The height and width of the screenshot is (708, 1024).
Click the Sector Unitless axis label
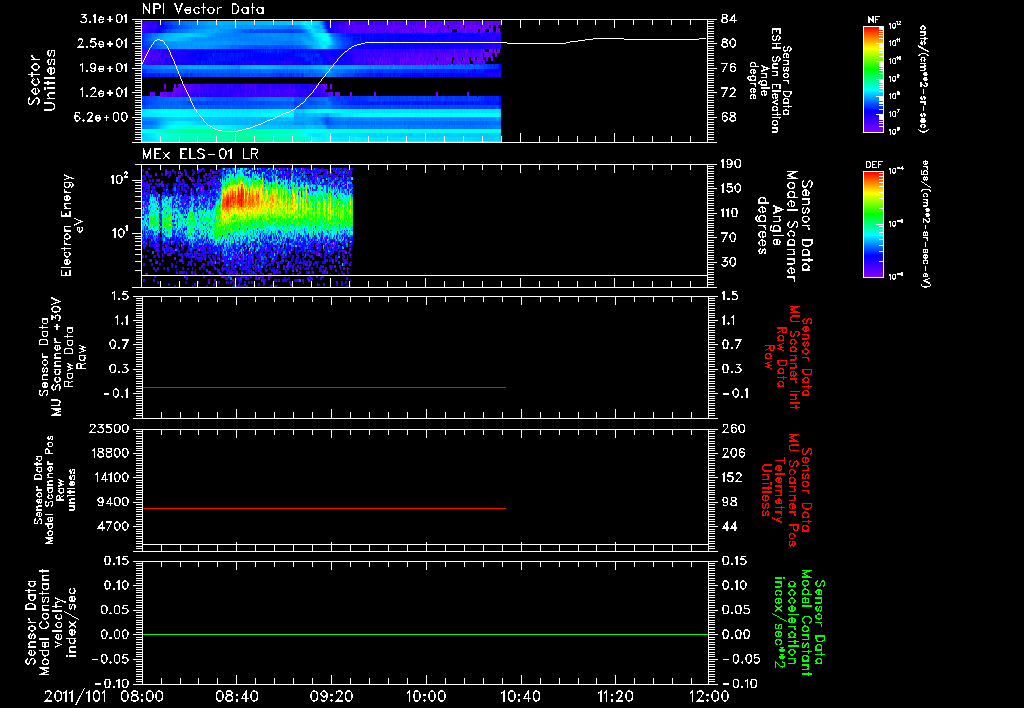pos(42,80)
